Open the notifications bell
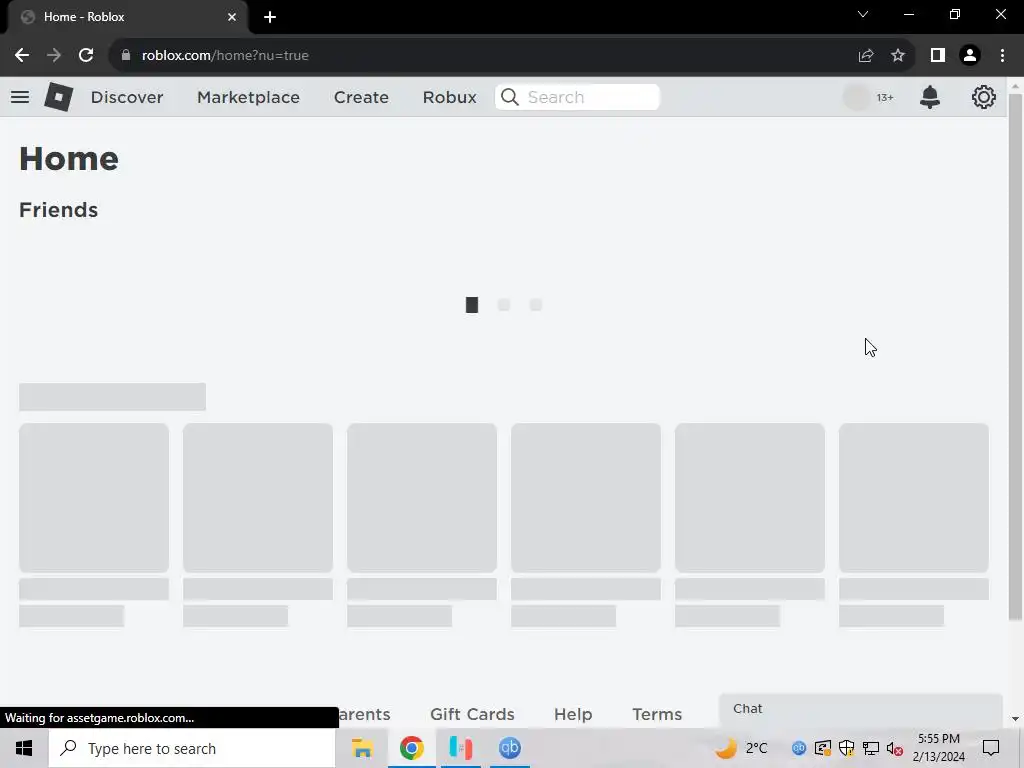The image size is (1024, 768). coord(929,97)
